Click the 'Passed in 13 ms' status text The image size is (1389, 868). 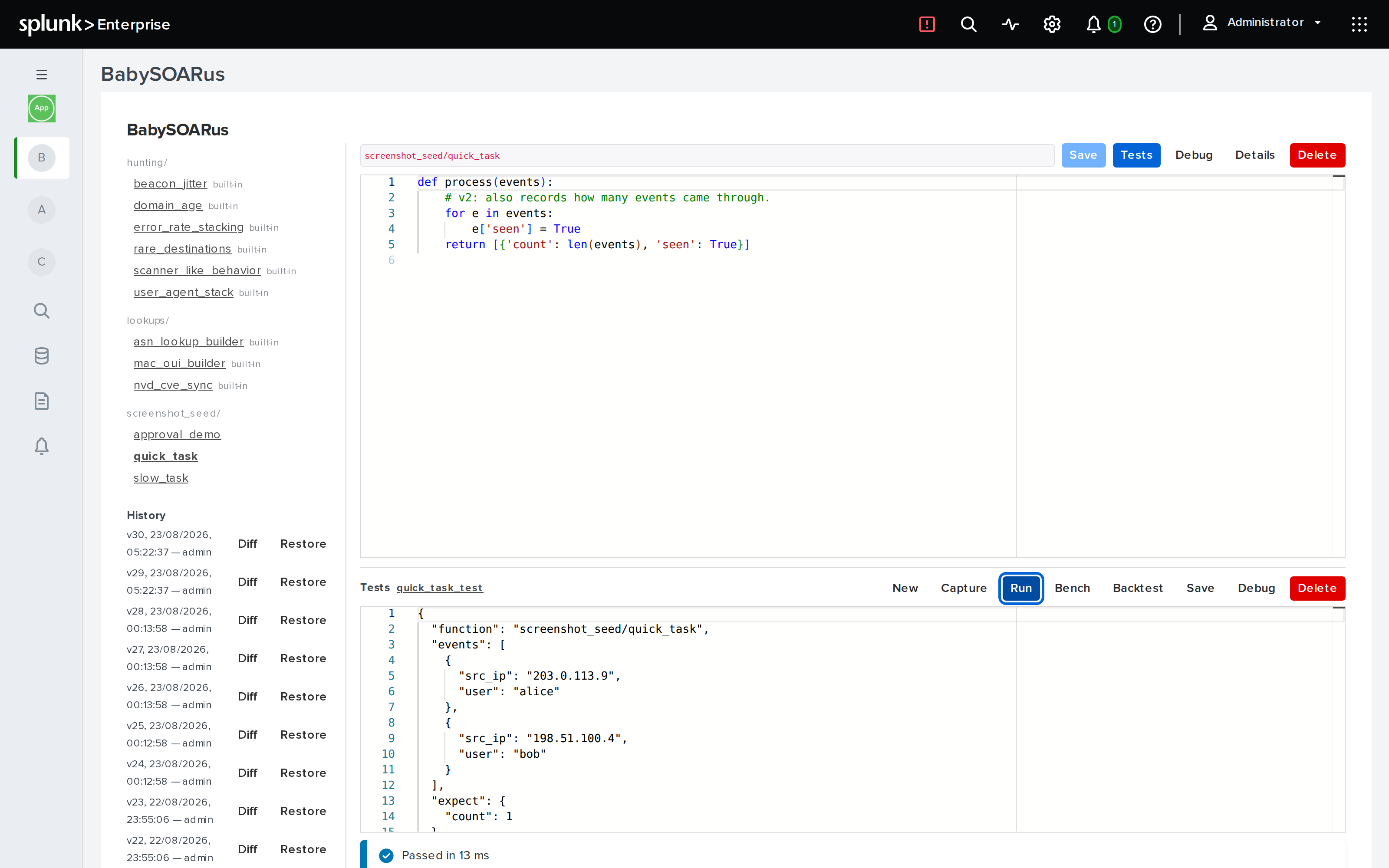pos(445,855)
